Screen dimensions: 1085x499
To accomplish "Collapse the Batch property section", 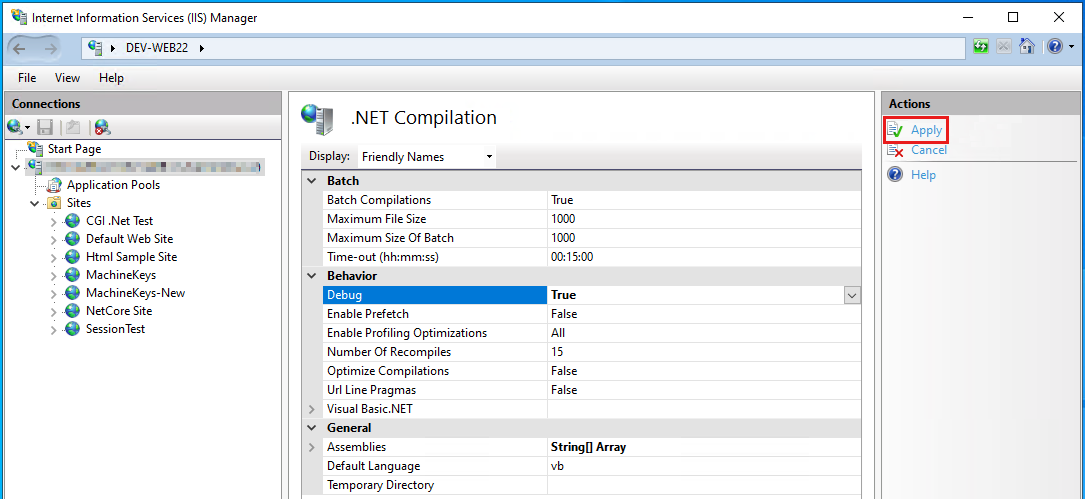I will click(312, 181).
